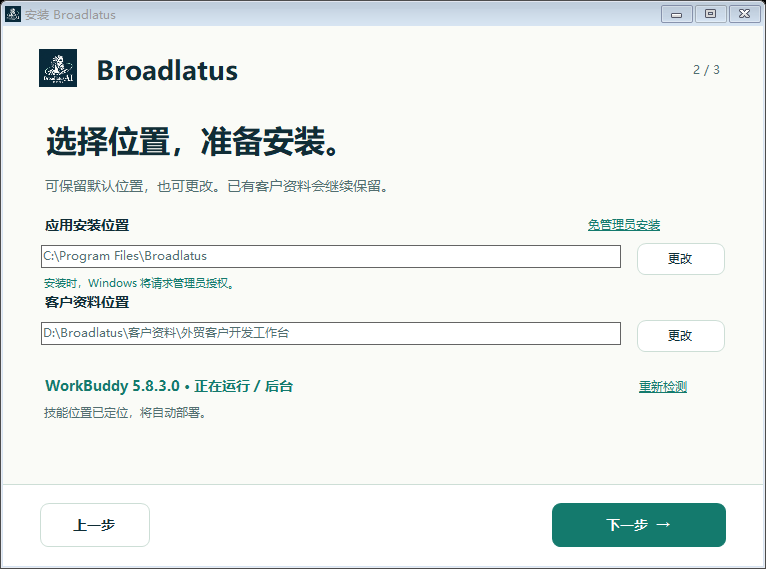Click the 重新检测 link
This screenshot has width=766, height=569.
663,387
